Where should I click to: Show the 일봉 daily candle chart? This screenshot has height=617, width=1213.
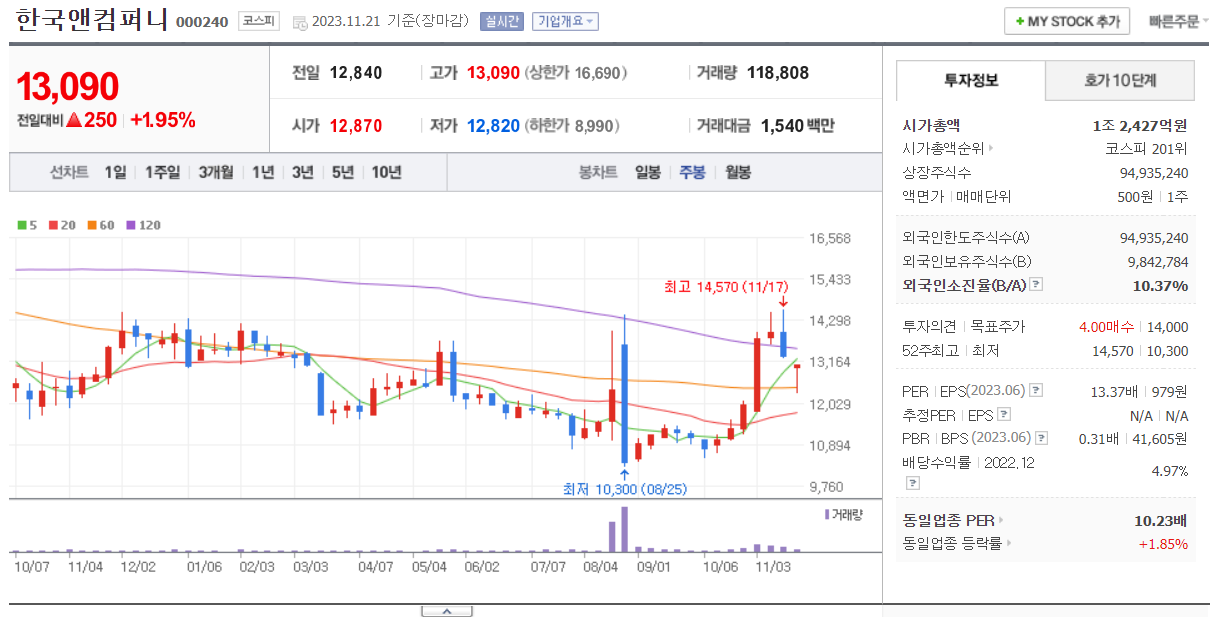[648, 172]
